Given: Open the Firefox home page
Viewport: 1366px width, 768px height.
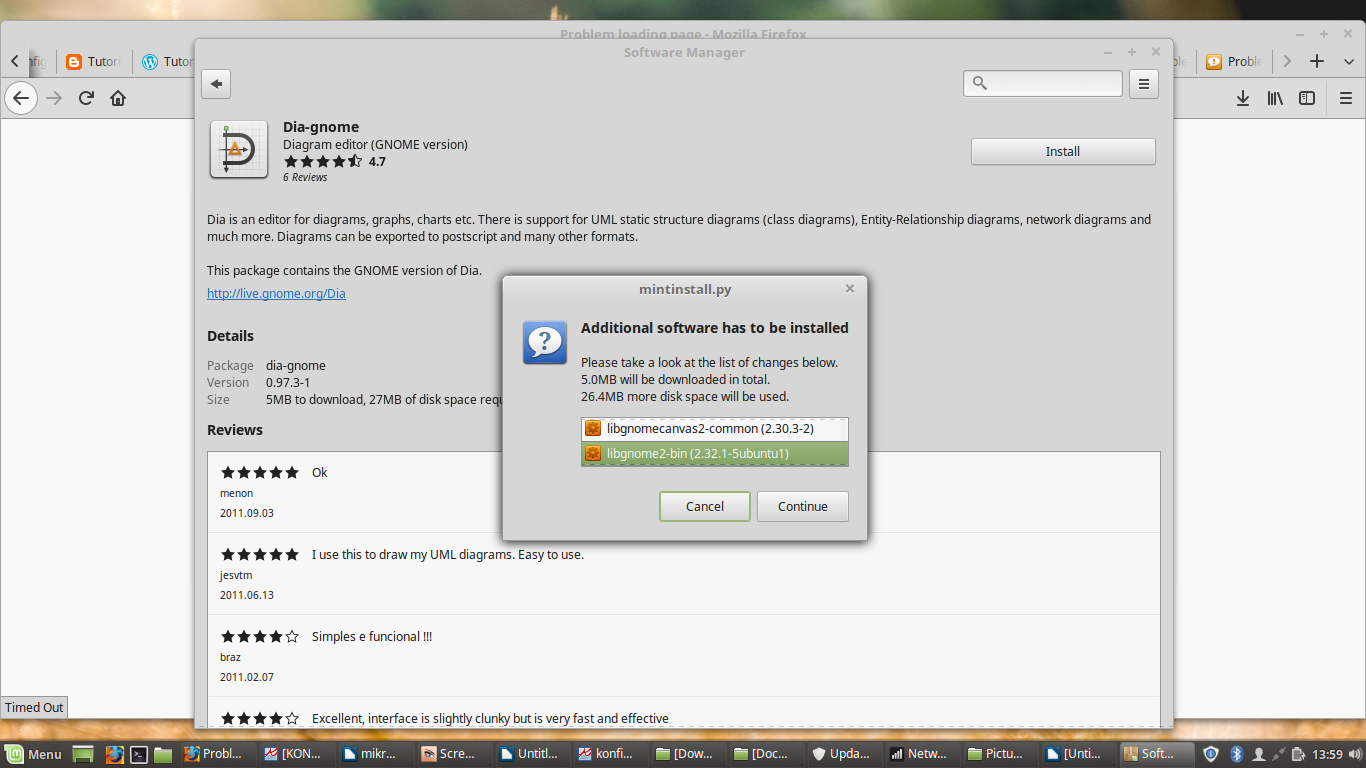Looking at the screenshot, I should click(118, 98).
